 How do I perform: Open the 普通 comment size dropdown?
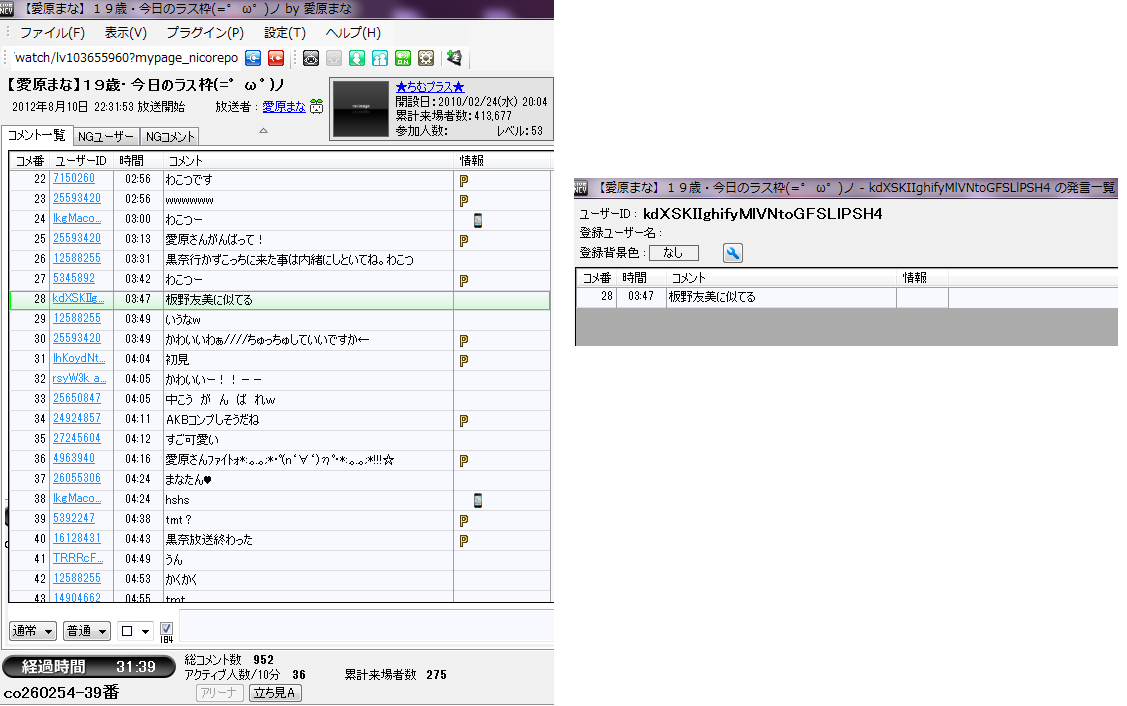coord(86,631)
